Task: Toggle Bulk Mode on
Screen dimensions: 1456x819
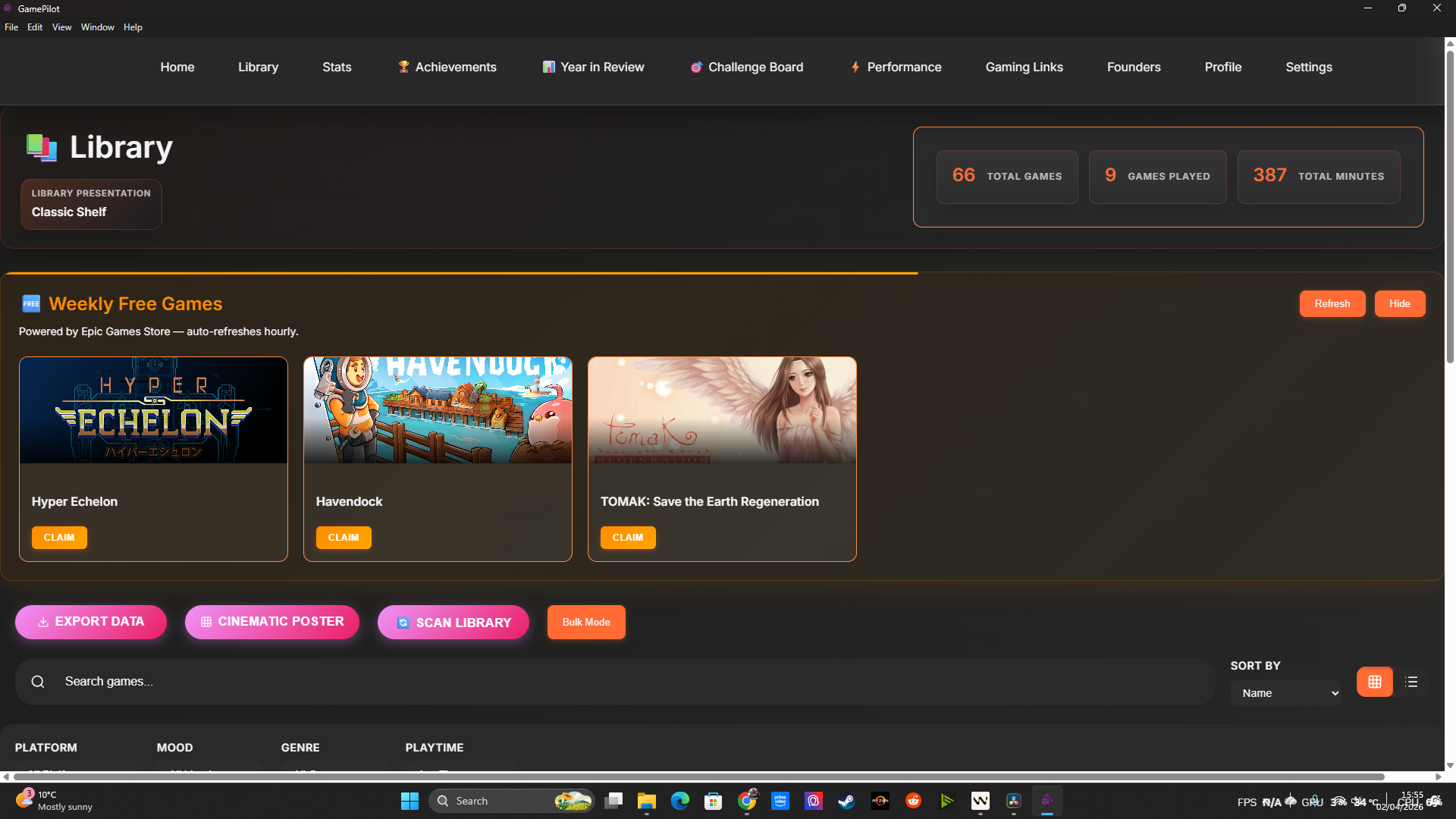Action: (586, 622)
